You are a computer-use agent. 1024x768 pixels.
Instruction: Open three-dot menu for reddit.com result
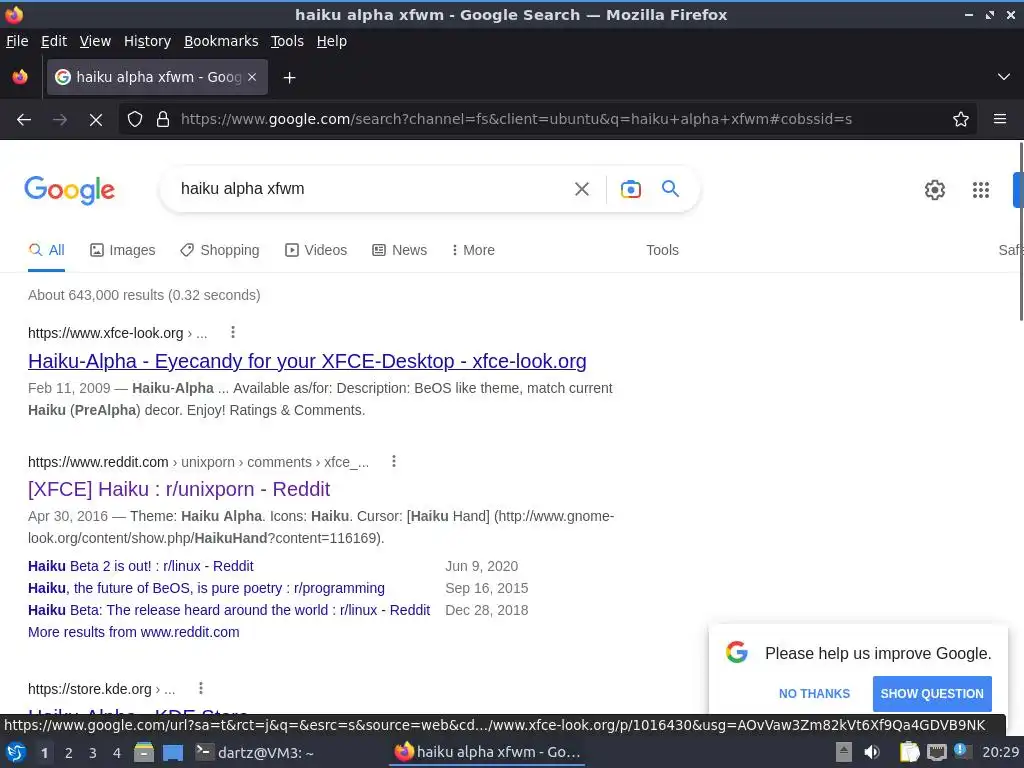394,462
